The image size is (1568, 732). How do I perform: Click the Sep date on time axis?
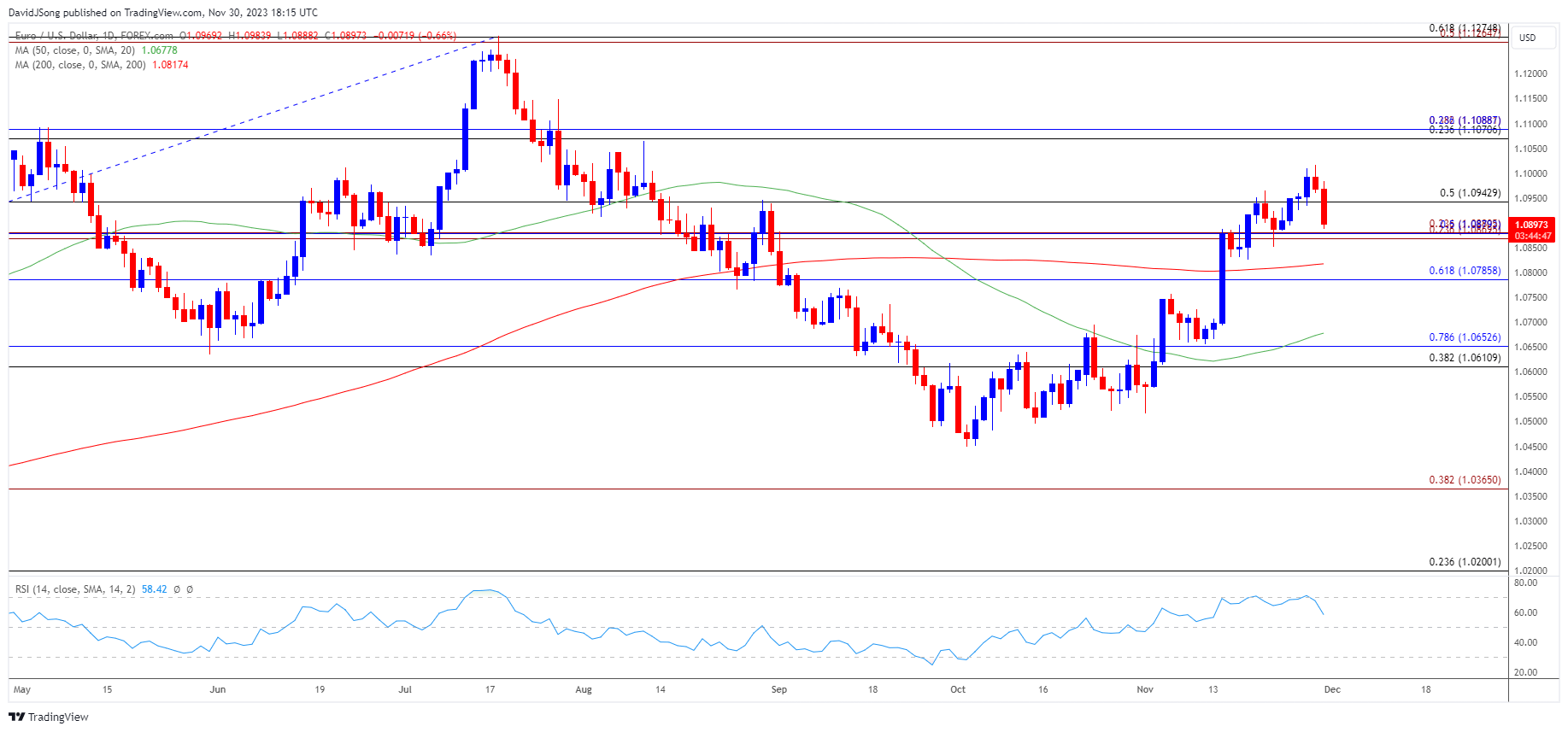point(778,689)
